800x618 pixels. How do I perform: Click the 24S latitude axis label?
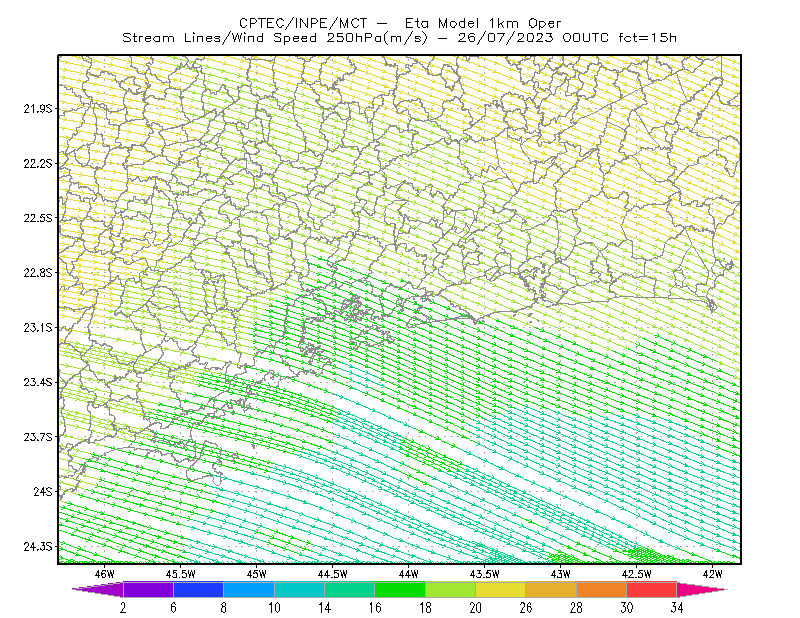pos(43,491)
